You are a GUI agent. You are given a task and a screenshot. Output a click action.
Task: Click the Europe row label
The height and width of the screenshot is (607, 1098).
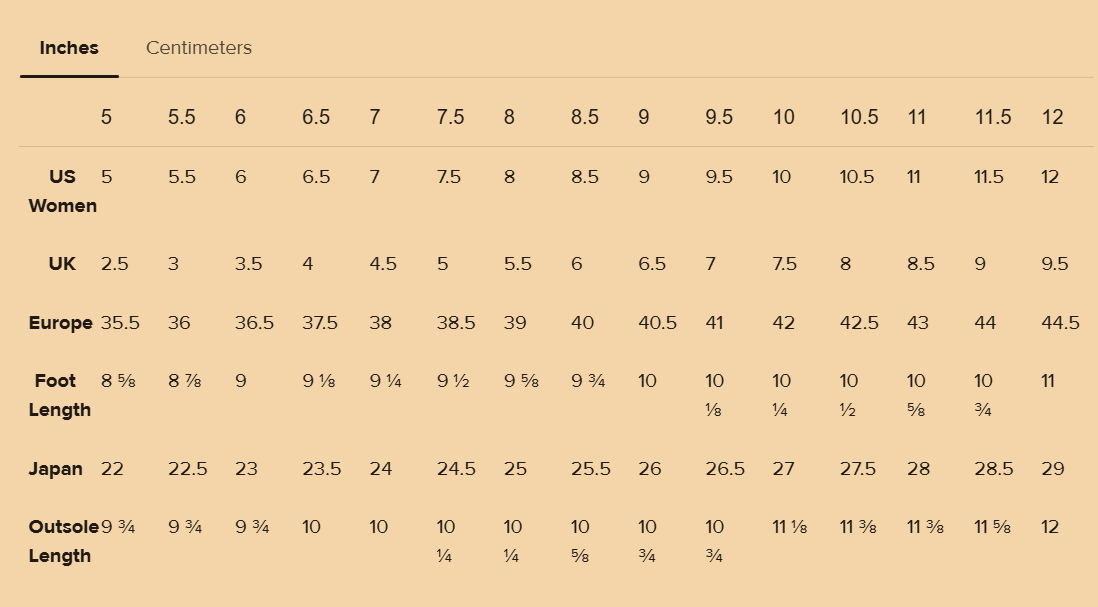tap(60, 323)
